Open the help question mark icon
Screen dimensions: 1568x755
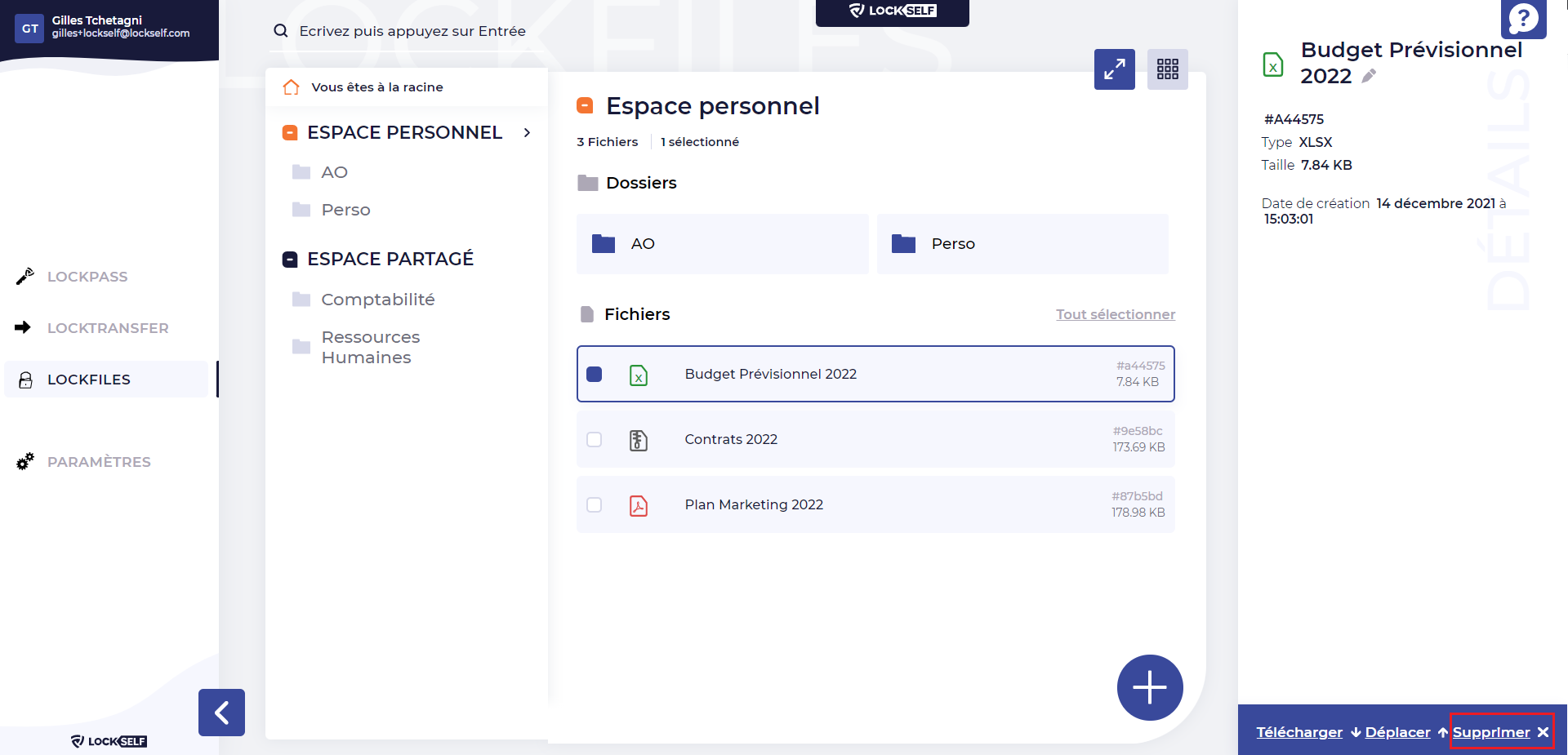[1524, 18]
